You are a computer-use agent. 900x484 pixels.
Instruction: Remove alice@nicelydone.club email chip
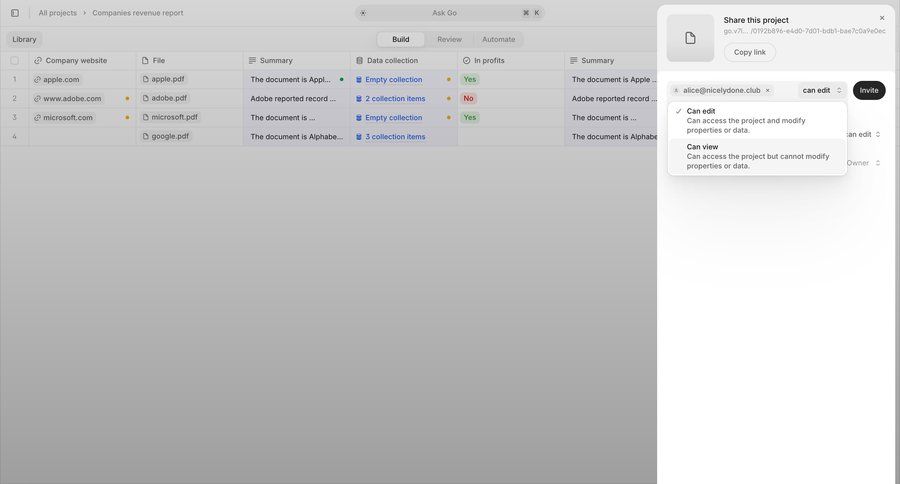tap(767, 90)
